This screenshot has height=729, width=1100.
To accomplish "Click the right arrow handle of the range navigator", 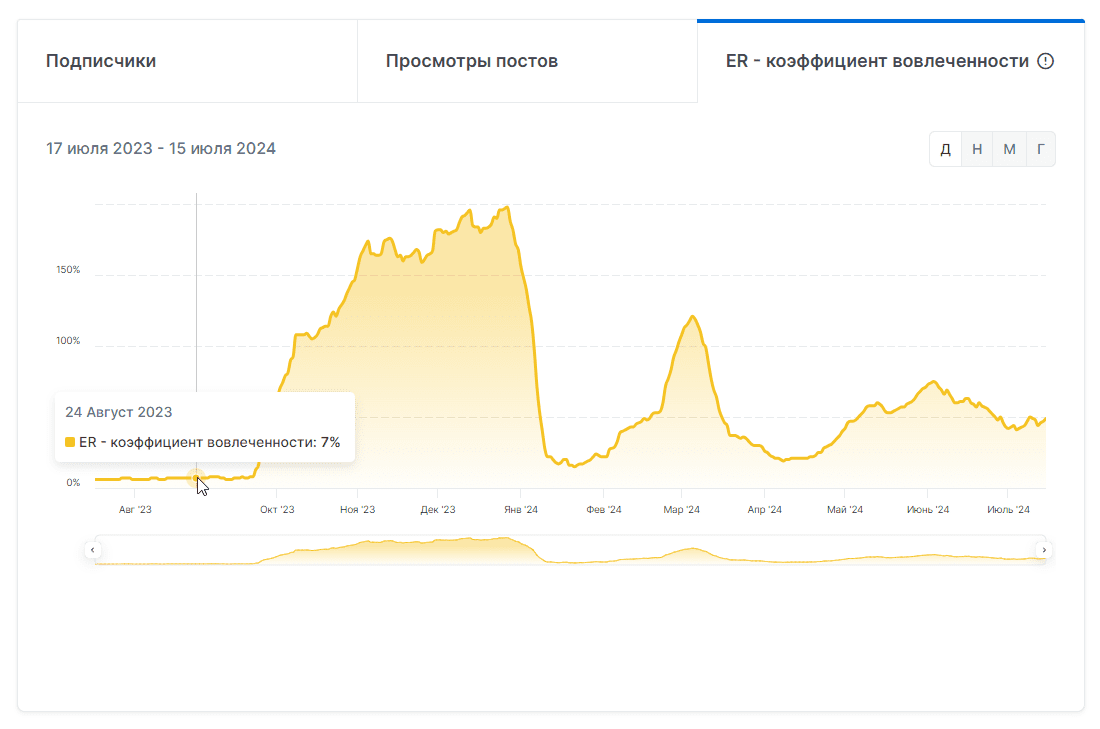I will (x=1044, y=549).
